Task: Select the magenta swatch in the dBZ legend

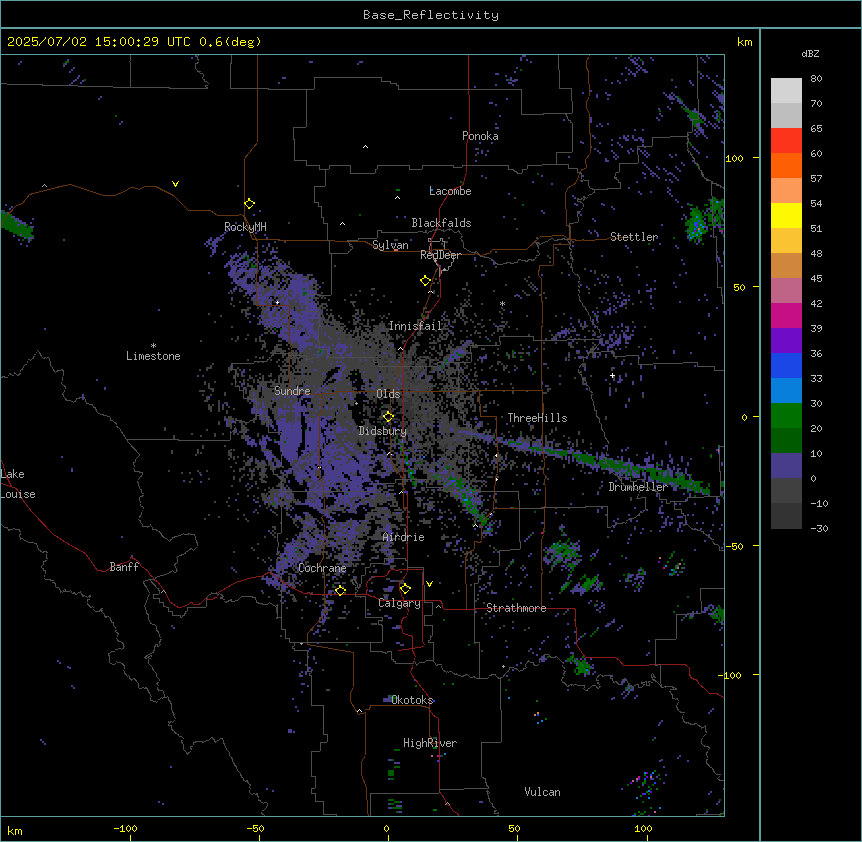Action: point(786,315)
